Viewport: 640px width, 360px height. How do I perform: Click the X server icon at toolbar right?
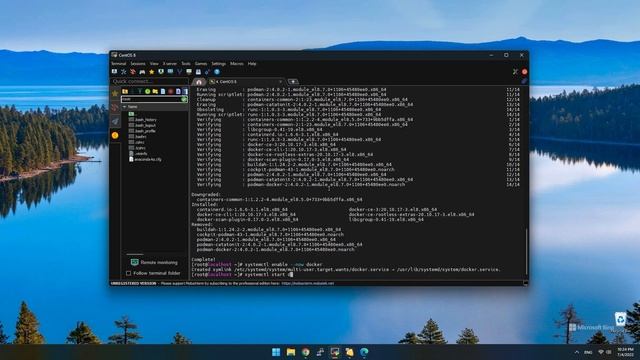(x=516, y=72)
